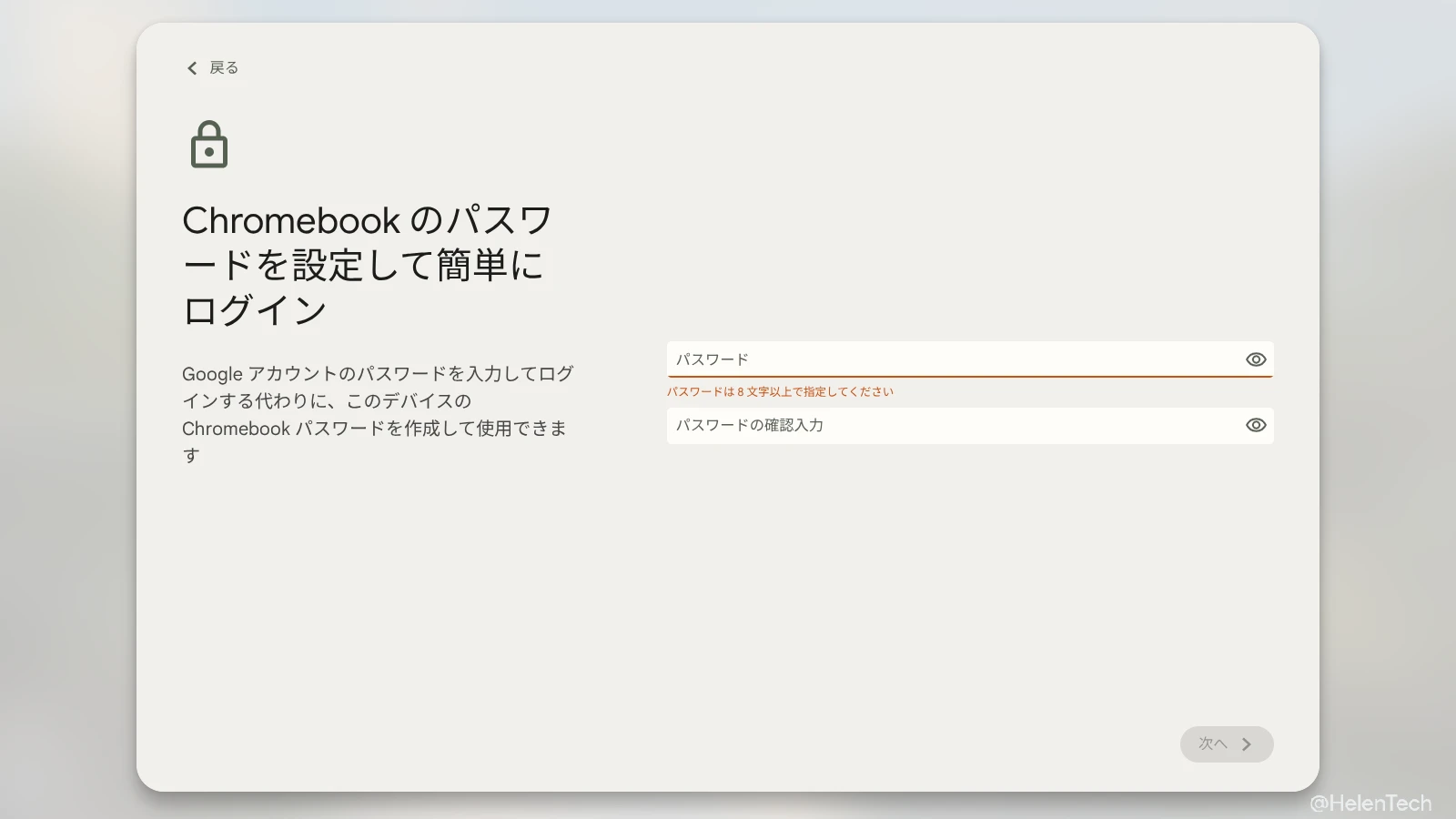Click the heading's last line ログイン
Screen dimensions: 1456x819
tap(255, 310)
